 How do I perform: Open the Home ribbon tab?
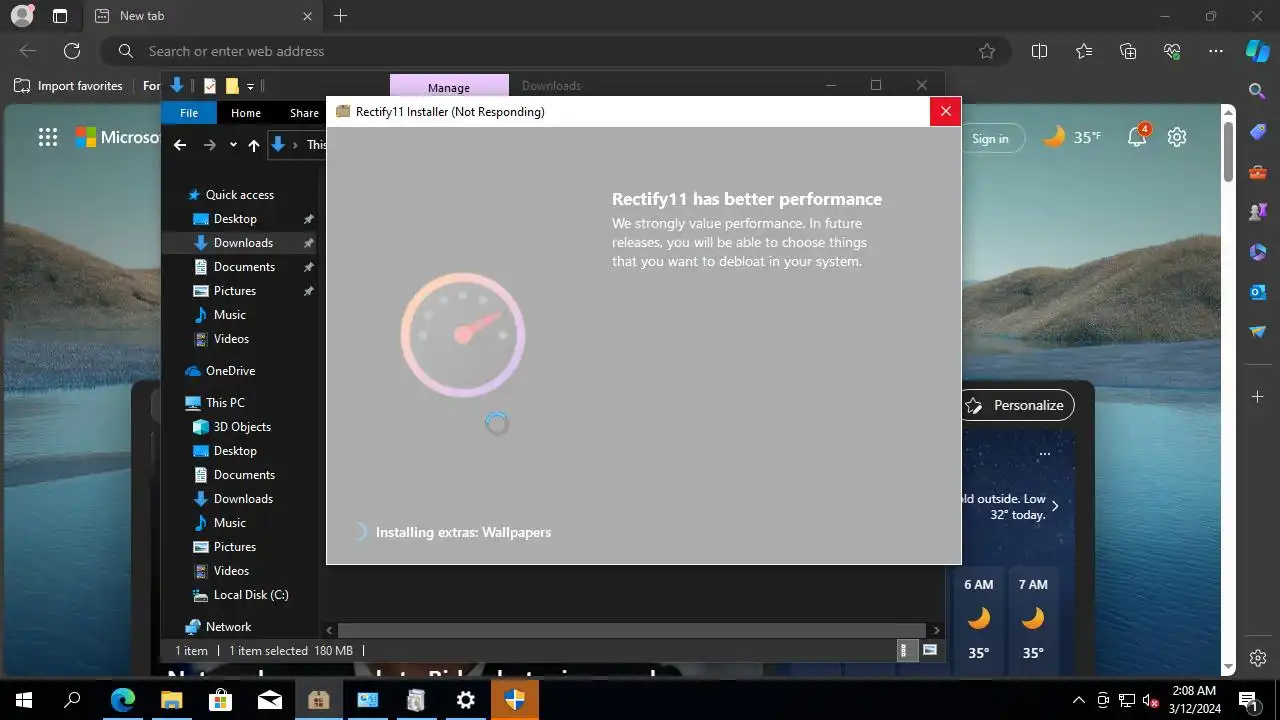coord(246,113)
